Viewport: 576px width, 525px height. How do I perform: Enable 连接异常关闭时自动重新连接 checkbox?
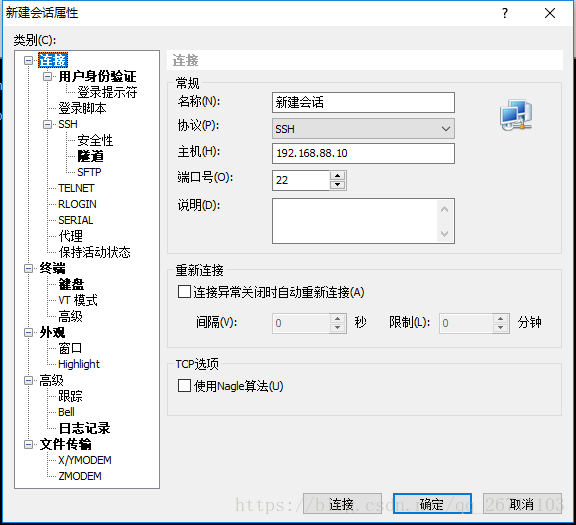[184, 292]
